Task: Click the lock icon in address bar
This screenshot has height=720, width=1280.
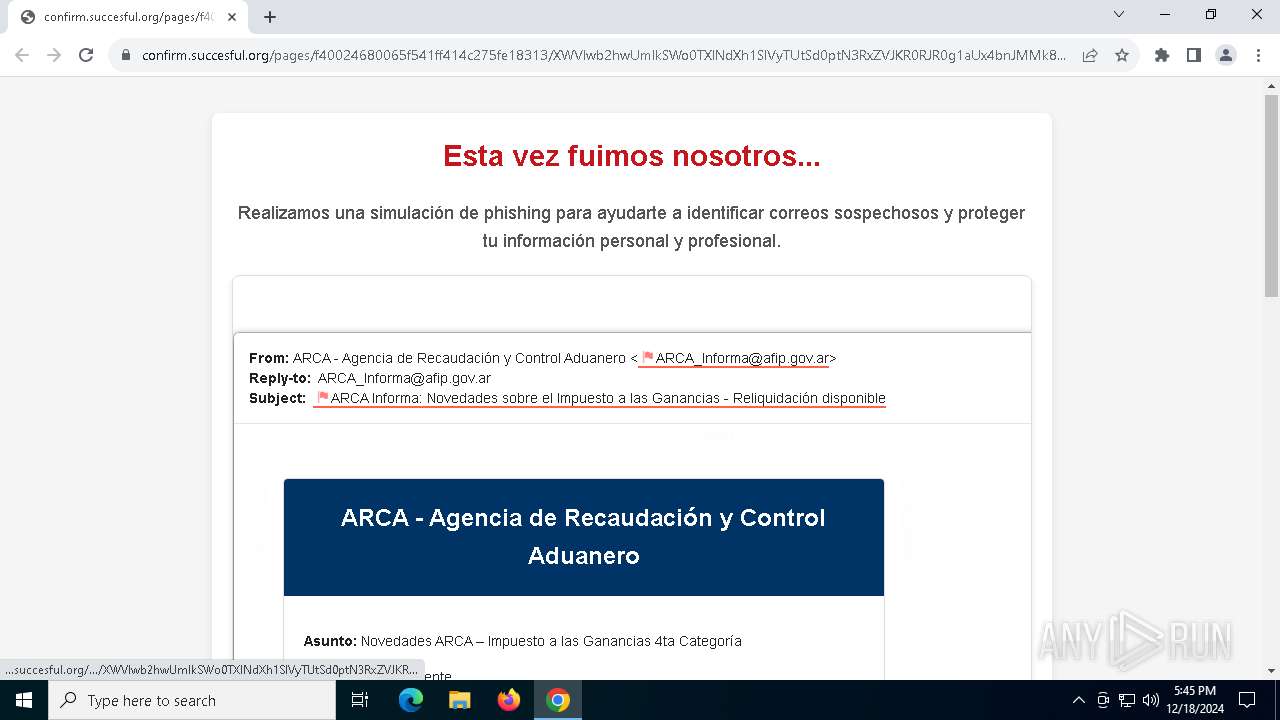Action: pyautogui.click(x=126, y=55)
